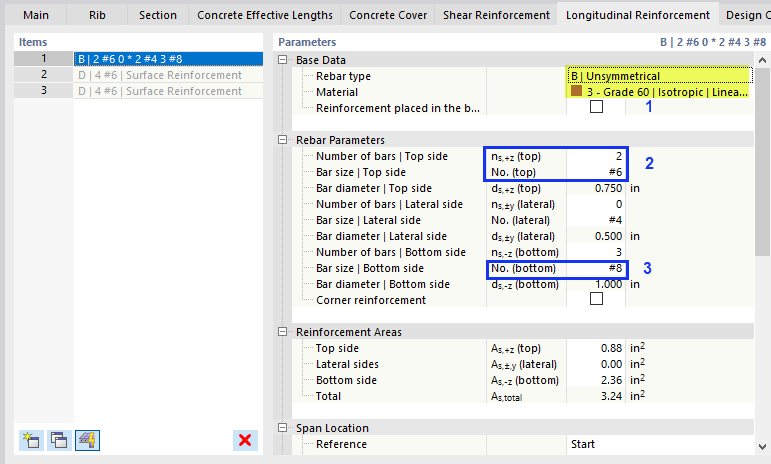
Task: Collapse the Reinforcement Areas section
Action: click(x=284, y=332)
